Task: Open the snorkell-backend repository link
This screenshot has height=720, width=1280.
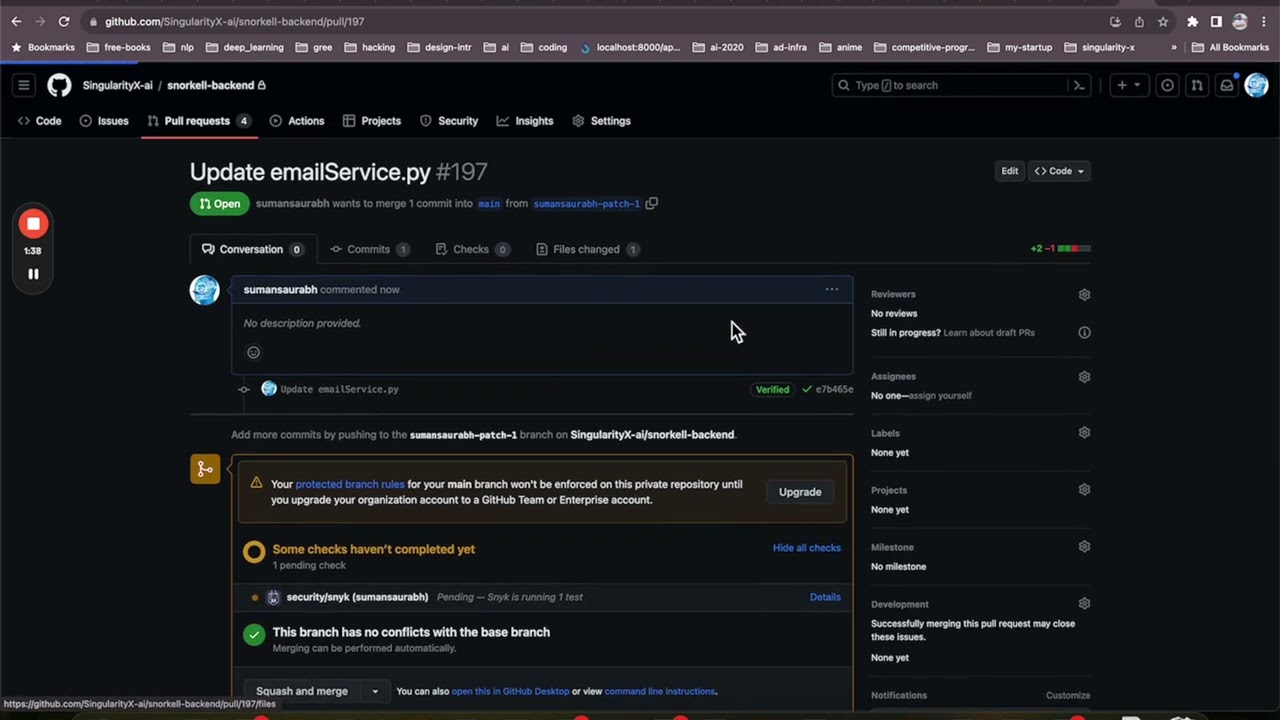Action: (210, 85)
